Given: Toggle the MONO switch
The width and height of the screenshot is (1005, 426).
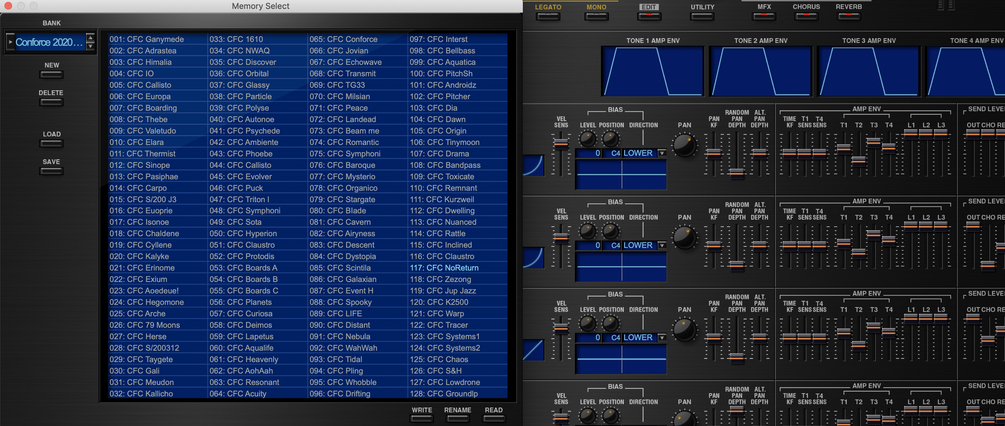Looking at the screenshot, I should (596, 16).
